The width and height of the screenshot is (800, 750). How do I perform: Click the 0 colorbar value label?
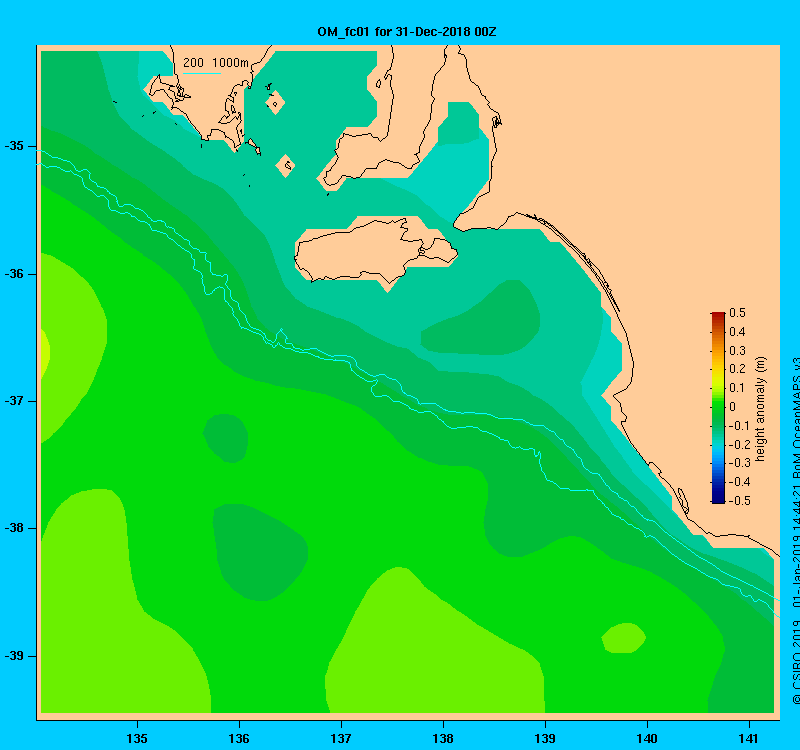[733, 407]
